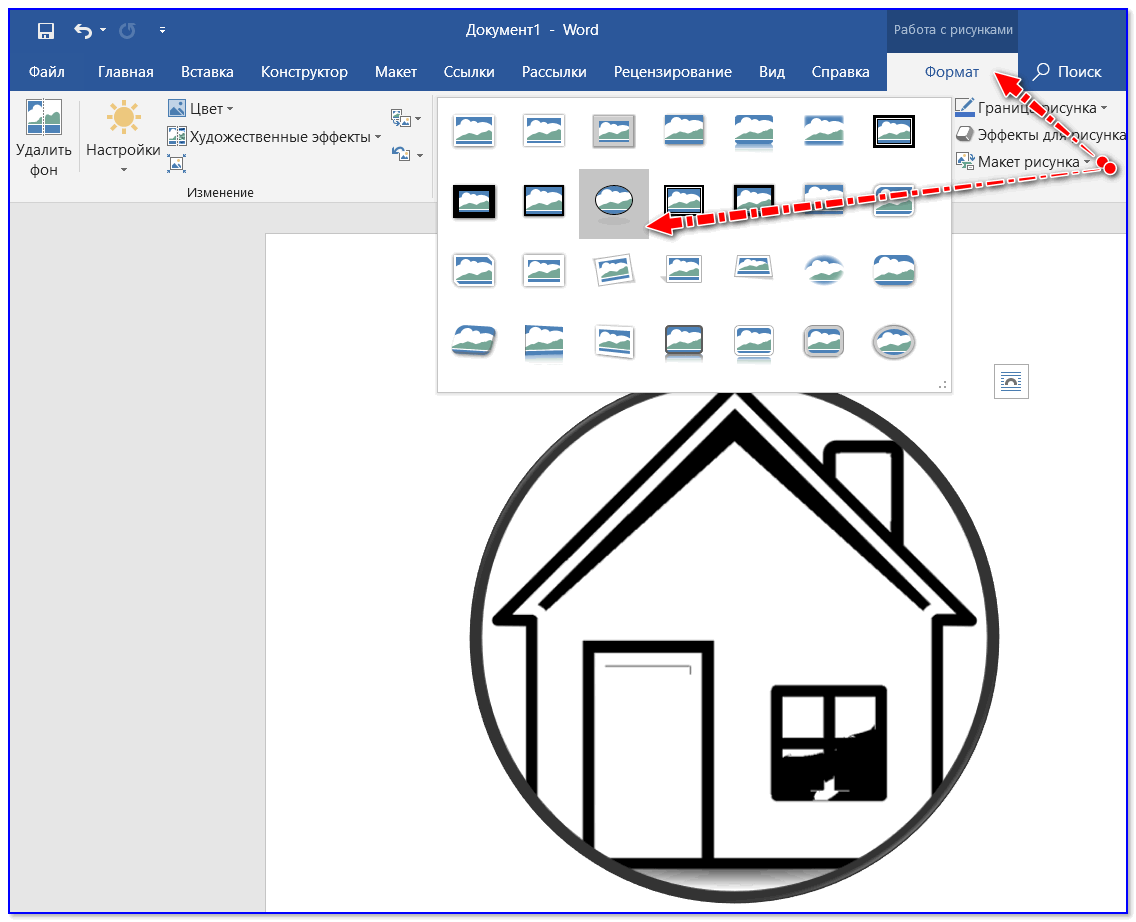Go to the Вставка tab
The image size is (1136, 922).
click(x=207, y=72)
